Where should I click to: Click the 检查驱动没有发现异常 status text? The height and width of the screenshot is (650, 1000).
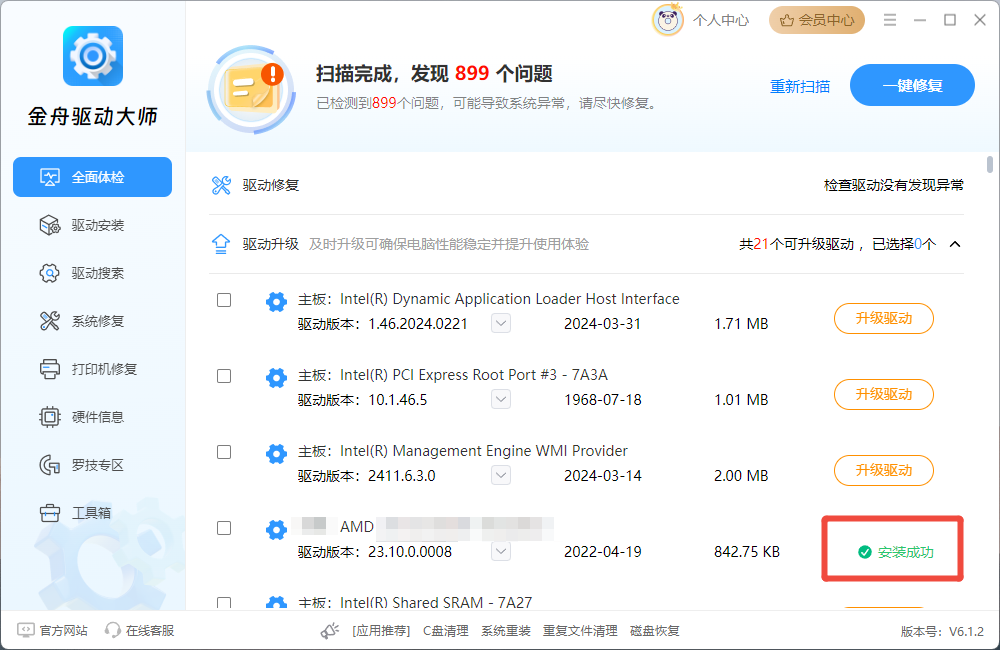click(x=893, y=186)
